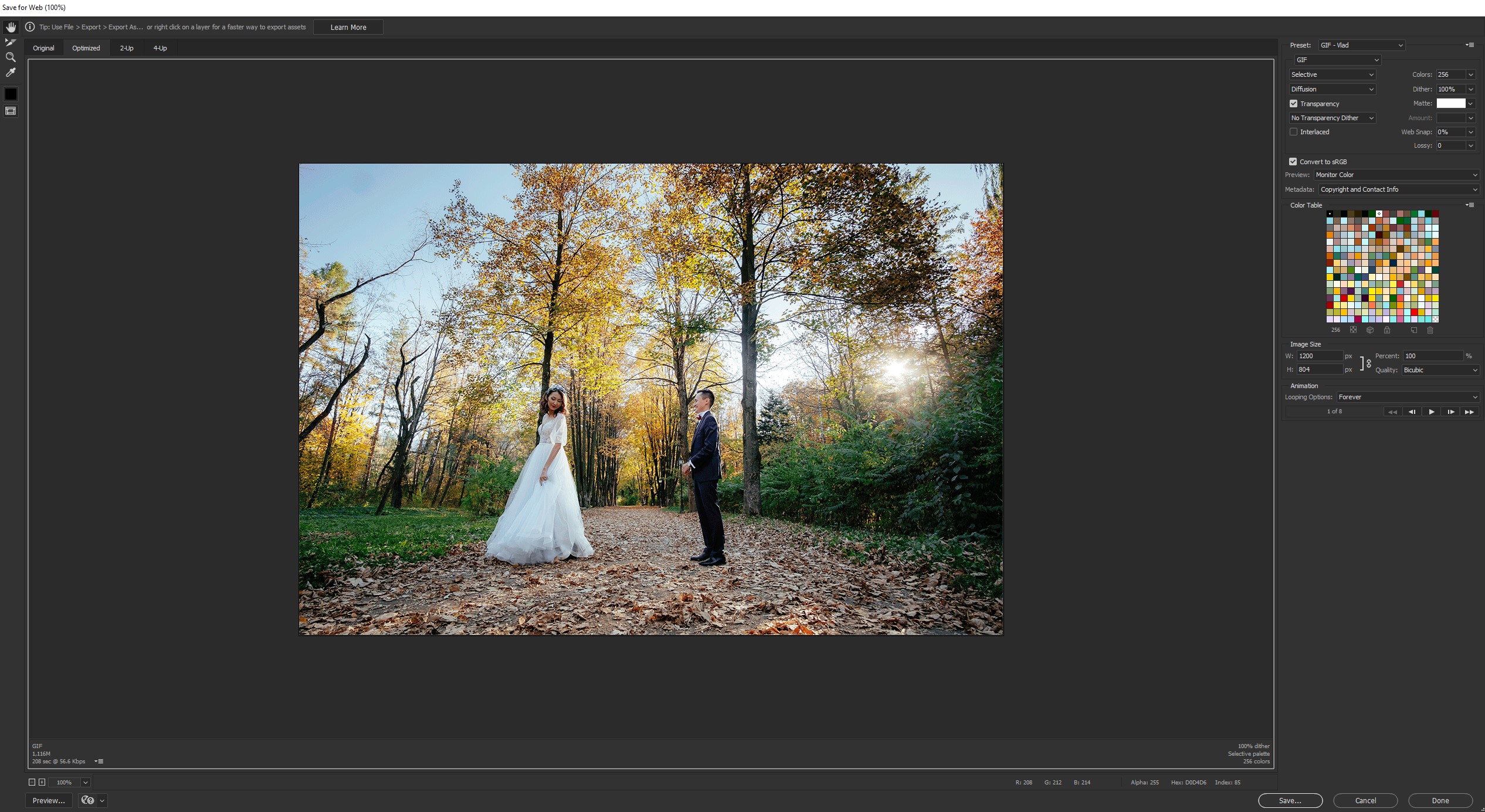Image resolution: width=1485 pixels, height=812 pixels.
Task: Select the Zoom tool
Action: click(x=11, y=57)
